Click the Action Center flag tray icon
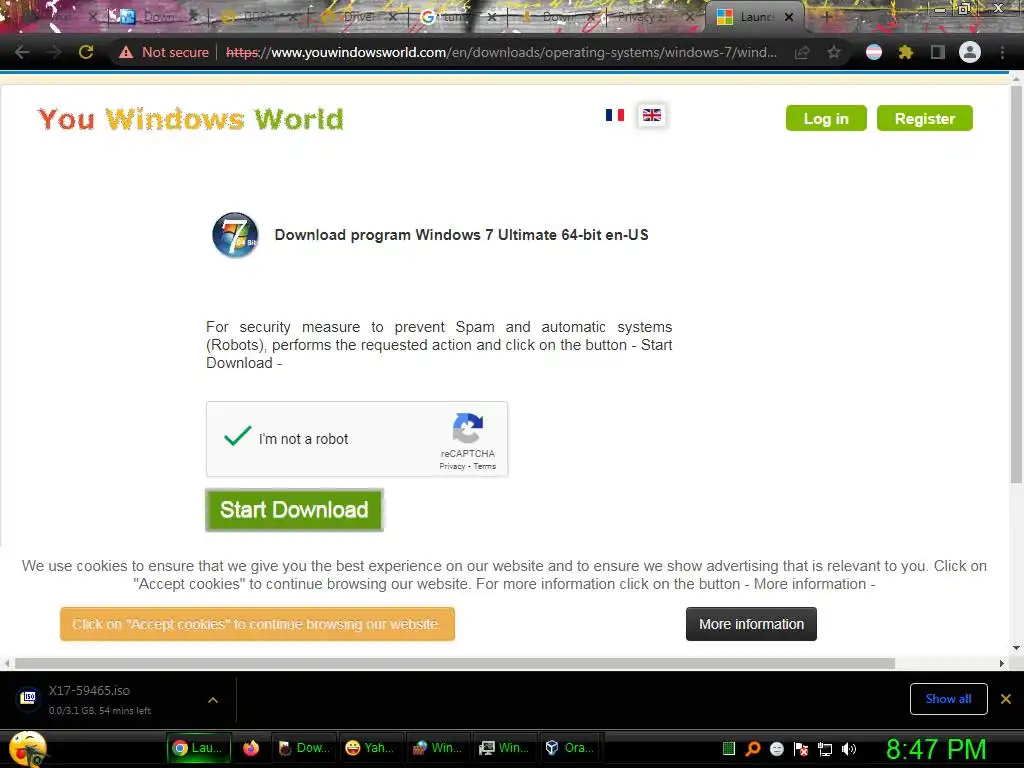The image size is (1024, 768). click(x=801, y=749)
